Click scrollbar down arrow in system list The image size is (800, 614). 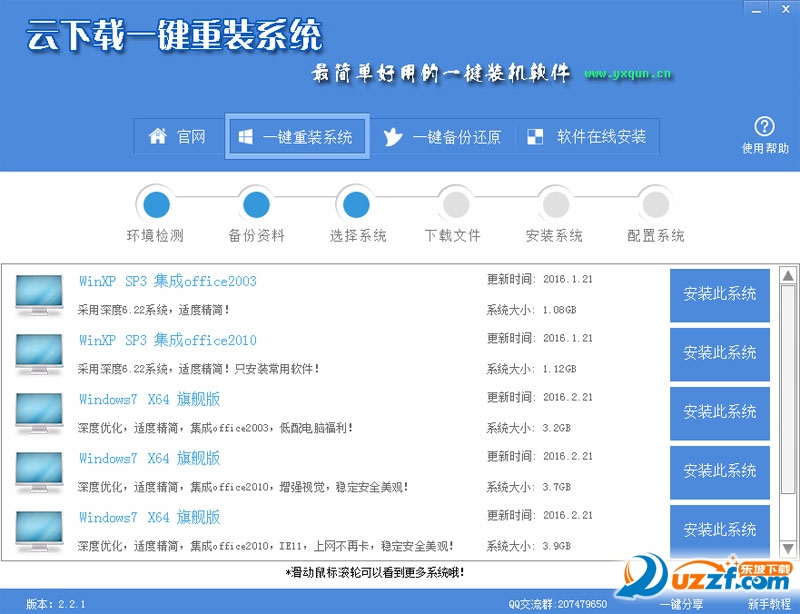coord(788,549)
